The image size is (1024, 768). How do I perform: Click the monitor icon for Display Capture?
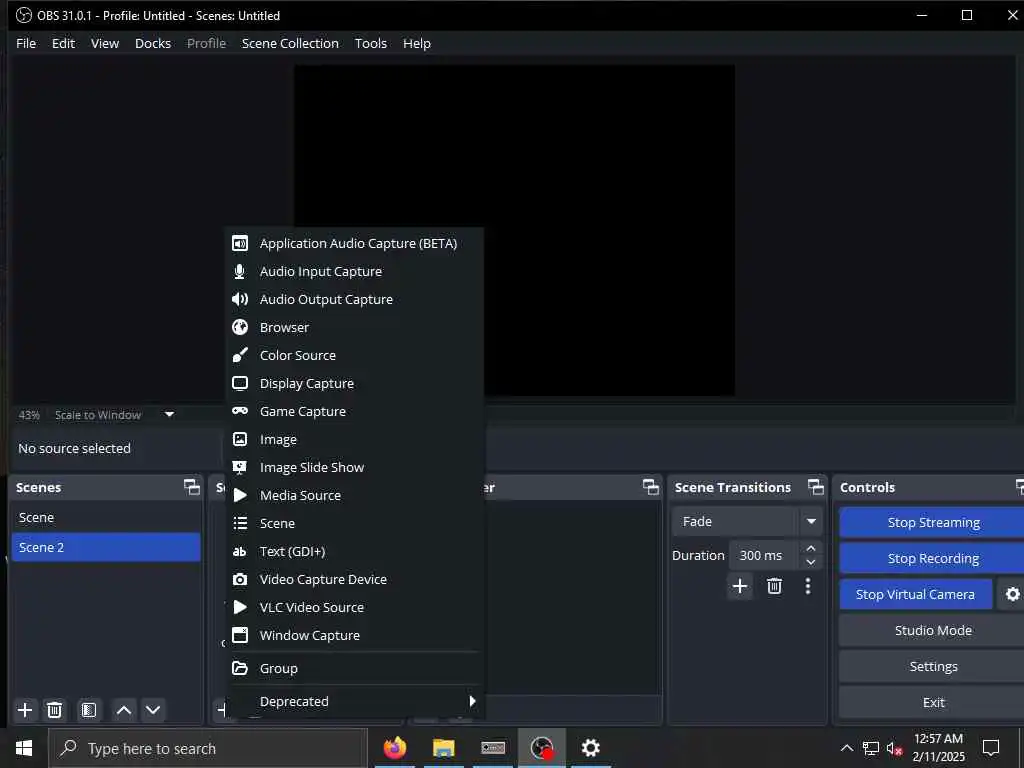click(x=240, y=383)
